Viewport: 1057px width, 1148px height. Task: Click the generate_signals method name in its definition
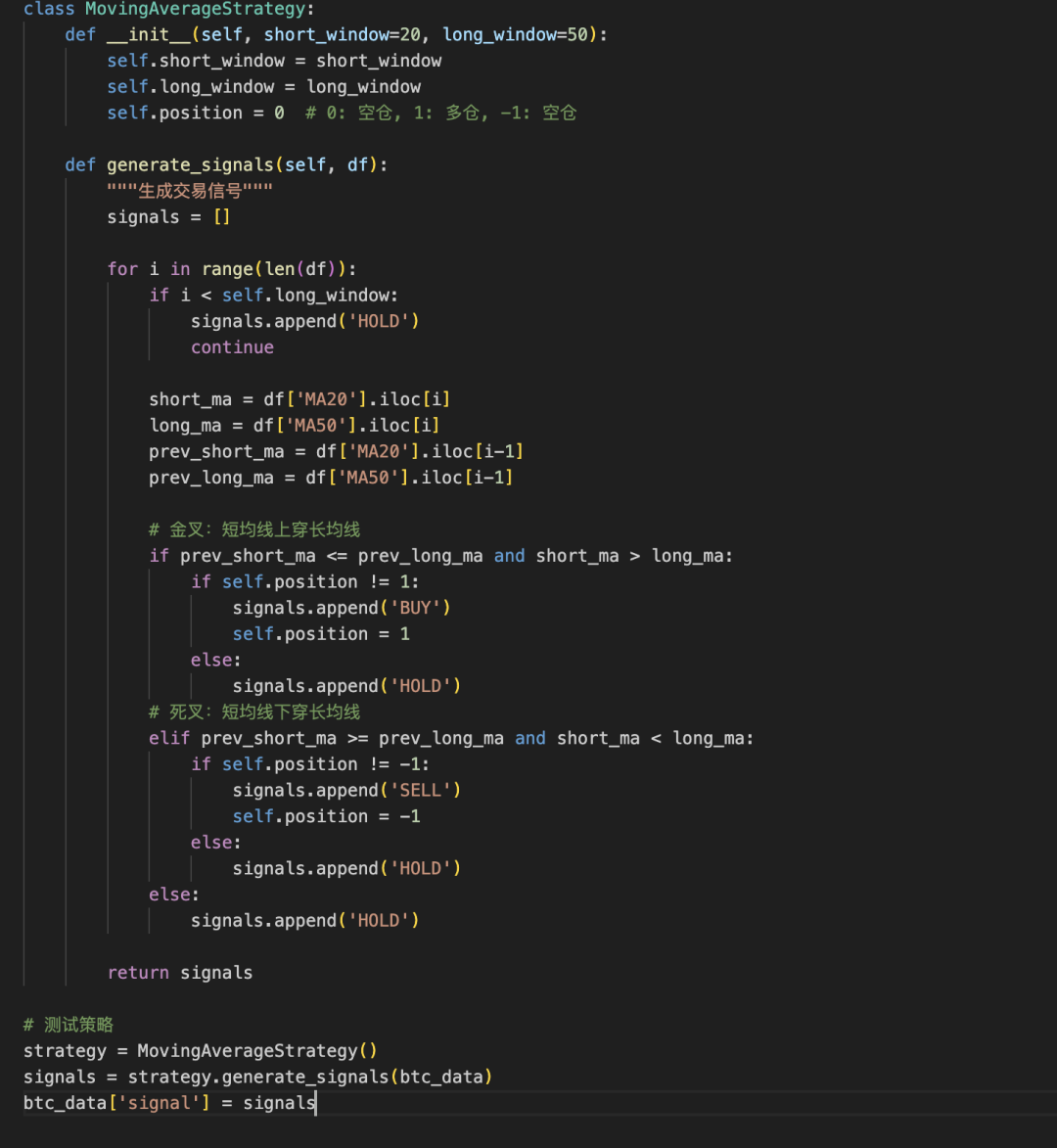click(190, 164)
